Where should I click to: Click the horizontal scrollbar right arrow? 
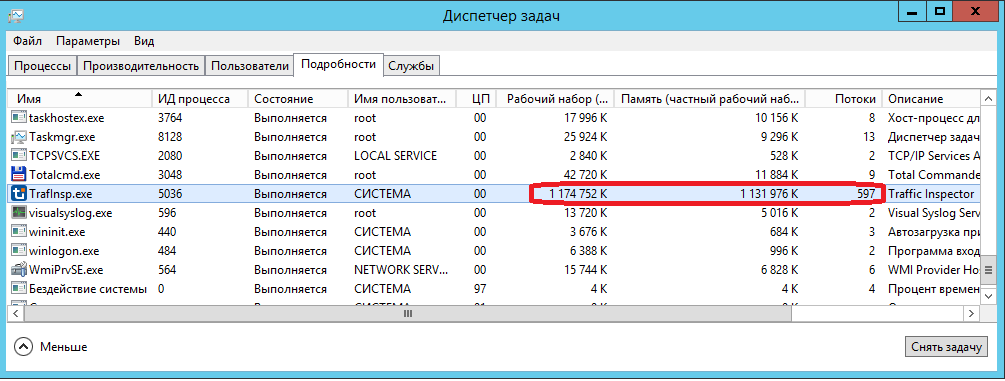tap(972, 314)
